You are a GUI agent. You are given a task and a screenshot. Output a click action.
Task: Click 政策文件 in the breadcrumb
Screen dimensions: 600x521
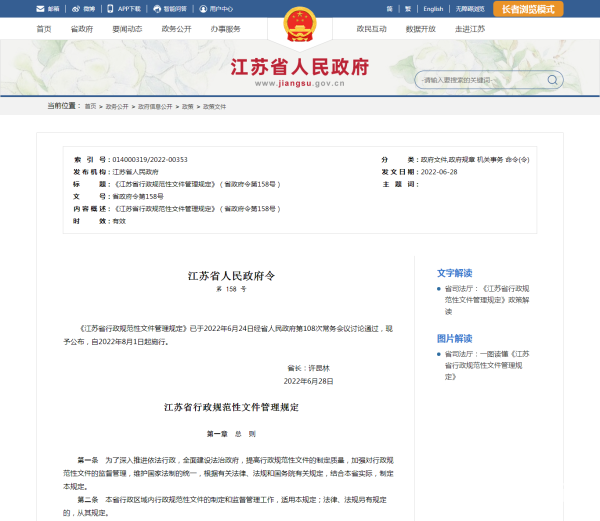tap(214, 107)
